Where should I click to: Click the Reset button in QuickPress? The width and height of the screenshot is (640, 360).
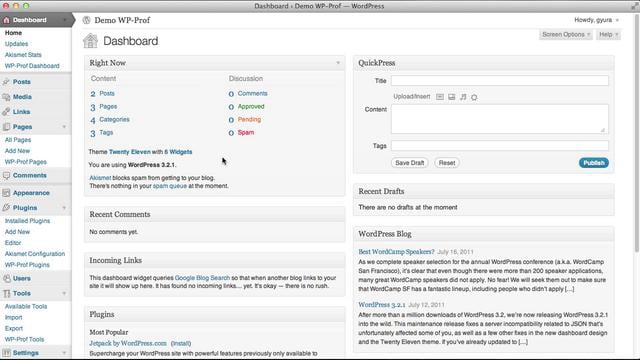447,163
